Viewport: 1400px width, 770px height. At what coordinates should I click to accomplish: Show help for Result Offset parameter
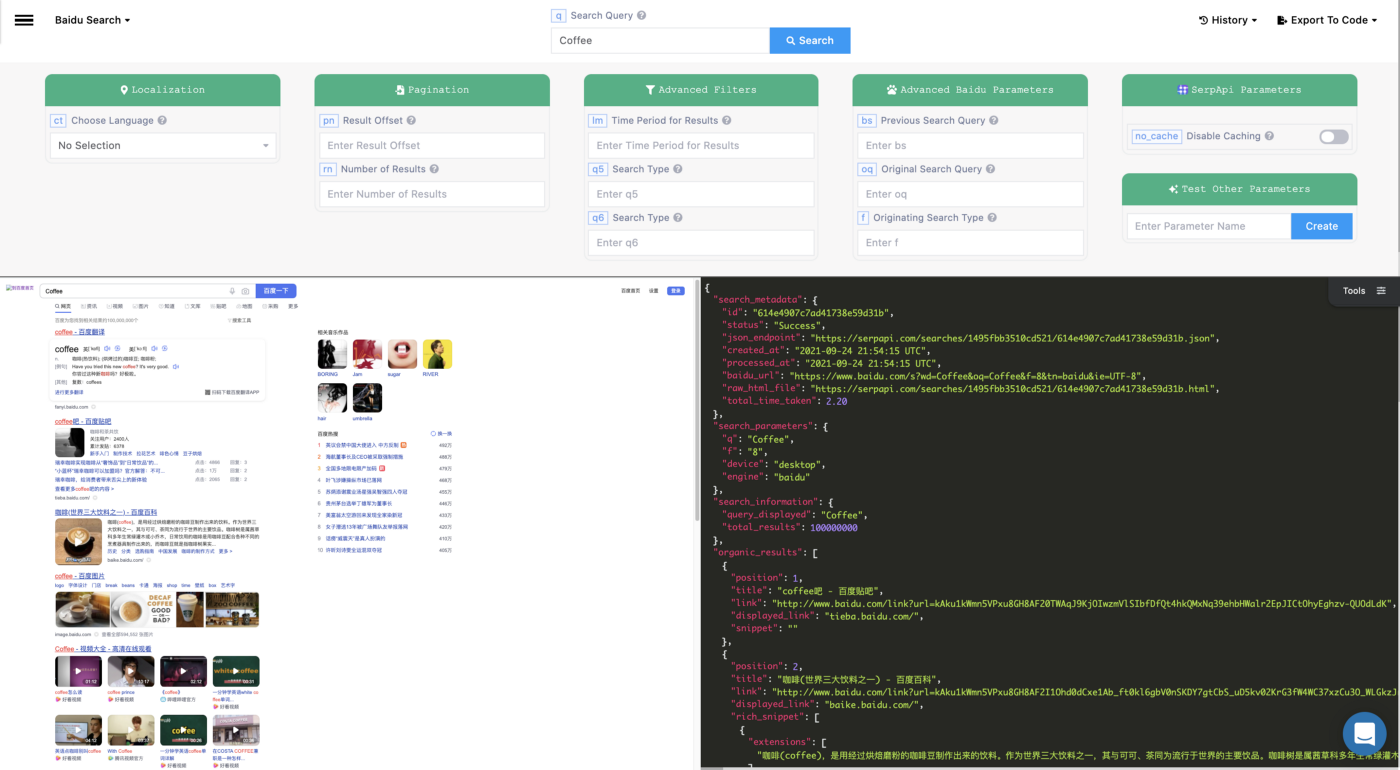(x=411, y=121)
